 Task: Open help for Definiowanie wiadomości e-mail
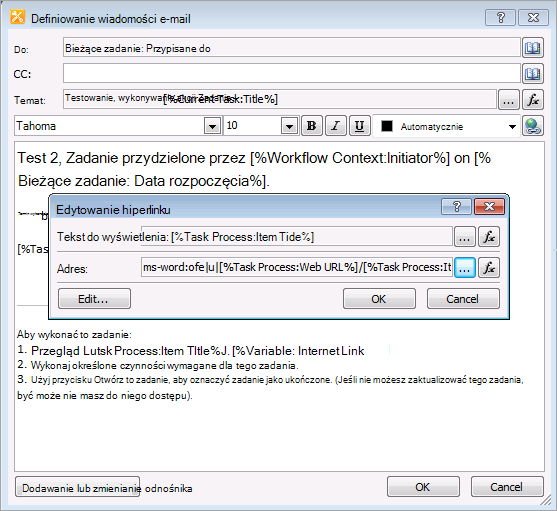[500, 17]
